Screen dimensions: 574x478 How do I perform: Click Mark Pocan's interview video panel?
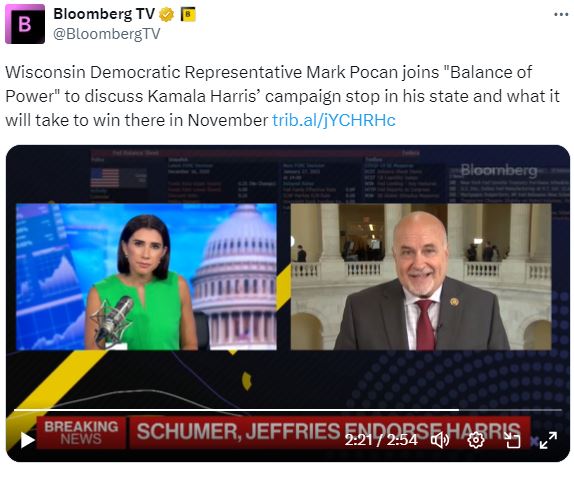(x=421, y=277)
